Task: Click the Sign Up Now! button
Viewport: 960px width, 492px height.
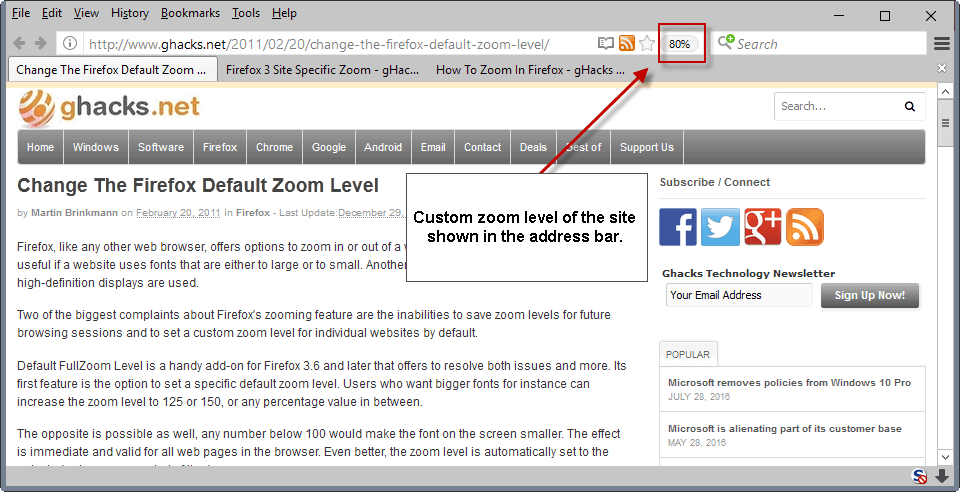Action: (869, 296)
